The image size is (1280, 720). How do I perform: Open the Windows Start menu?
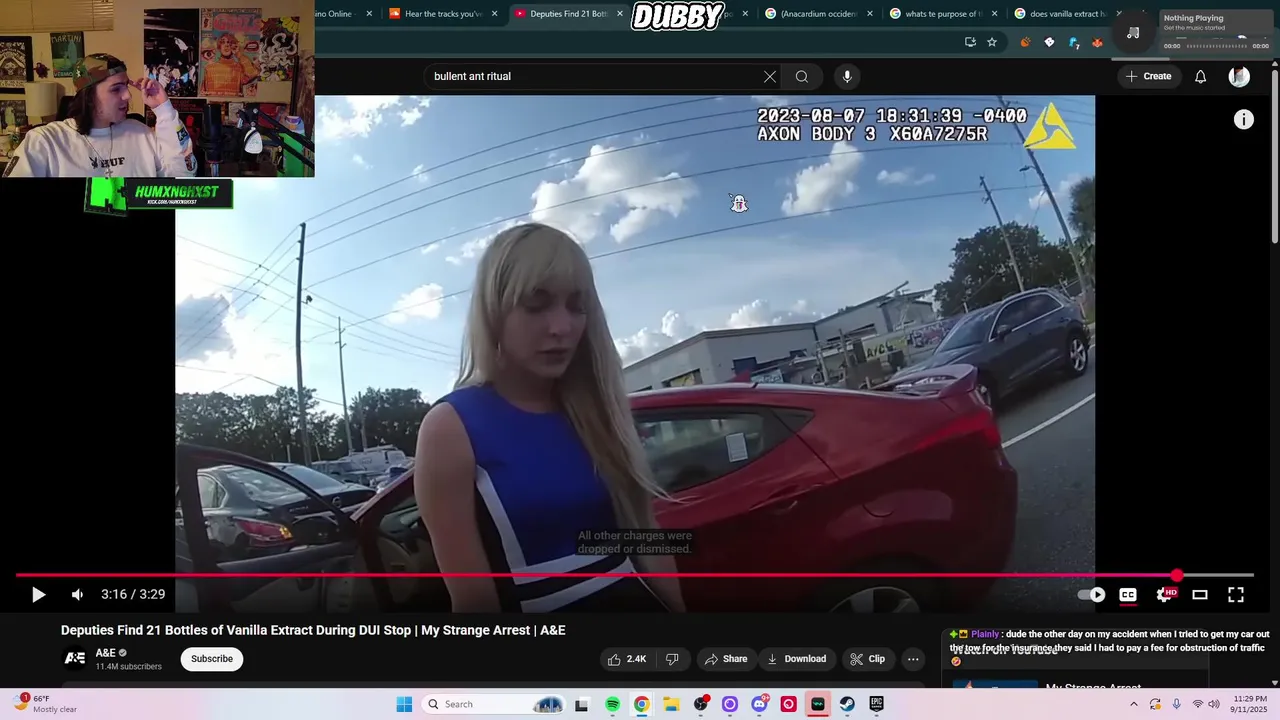pyautogui.click(x=404, y=704)
